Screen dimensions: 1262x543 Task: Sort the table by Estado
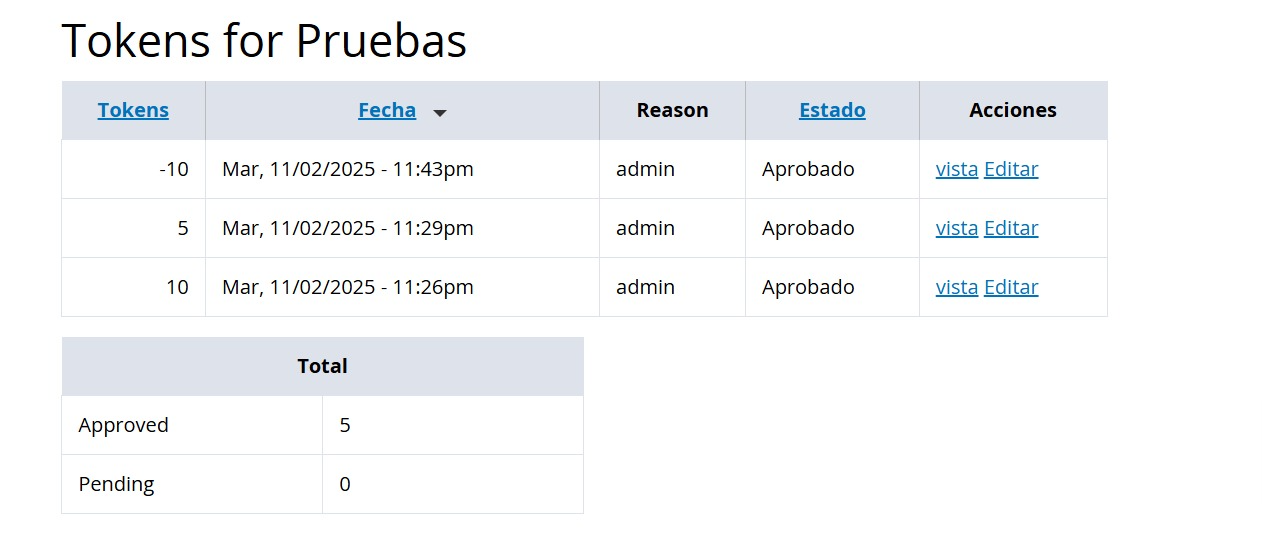point(832,111)
